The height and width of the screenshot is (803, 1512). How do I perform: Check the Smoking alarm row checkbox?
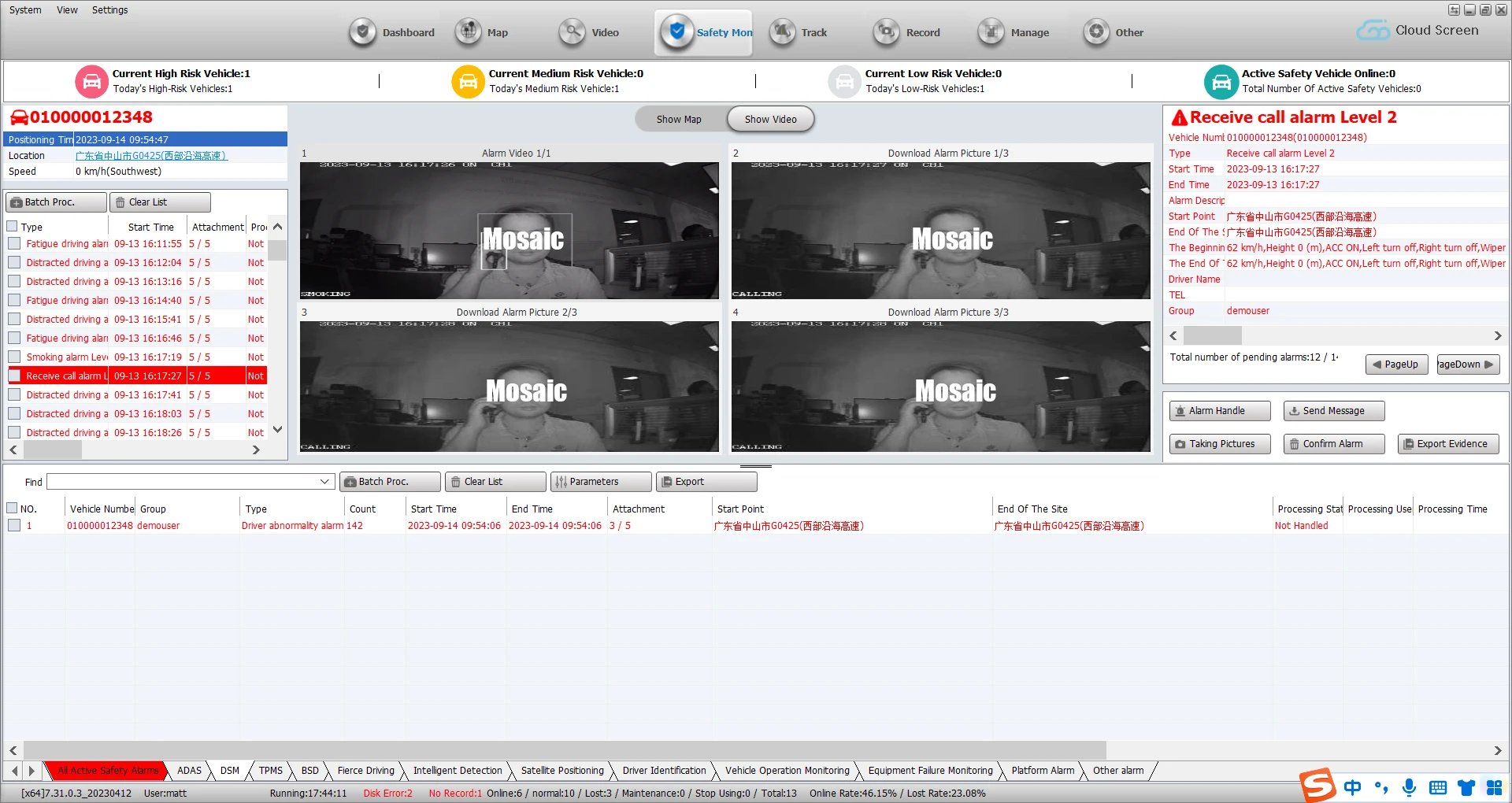point(14,357)
